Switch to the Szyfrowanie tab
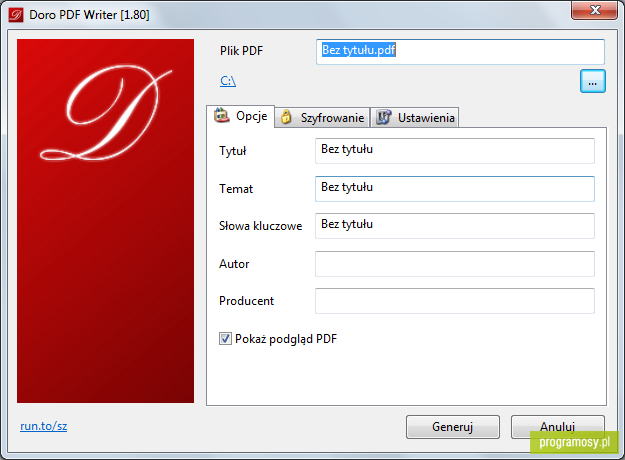 pyautogui.click(x=322, y=118)
